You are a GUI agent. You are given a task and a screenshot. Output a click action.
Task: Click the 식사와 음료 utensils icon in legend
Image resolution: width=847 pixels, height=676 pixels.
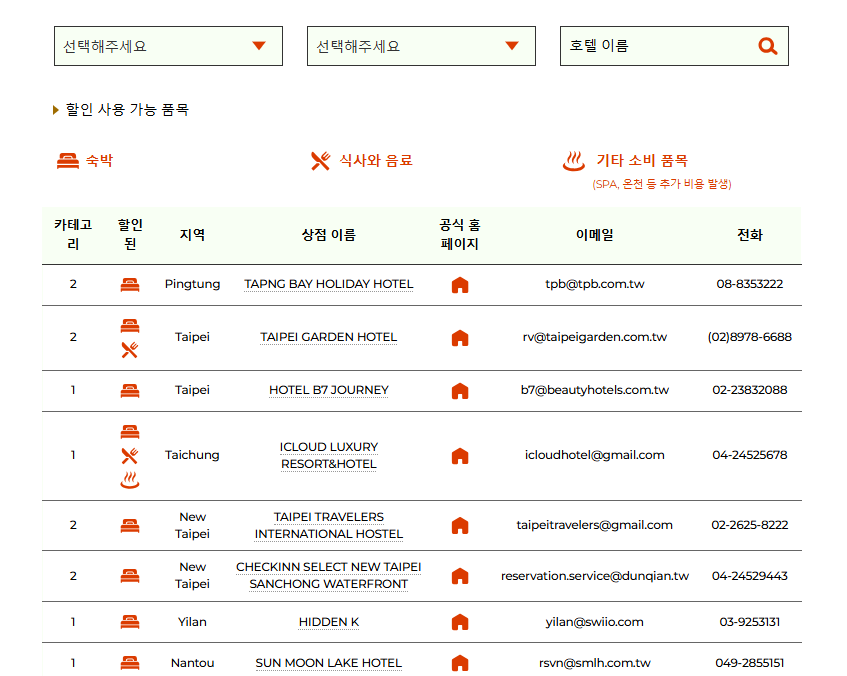(319, 157)
